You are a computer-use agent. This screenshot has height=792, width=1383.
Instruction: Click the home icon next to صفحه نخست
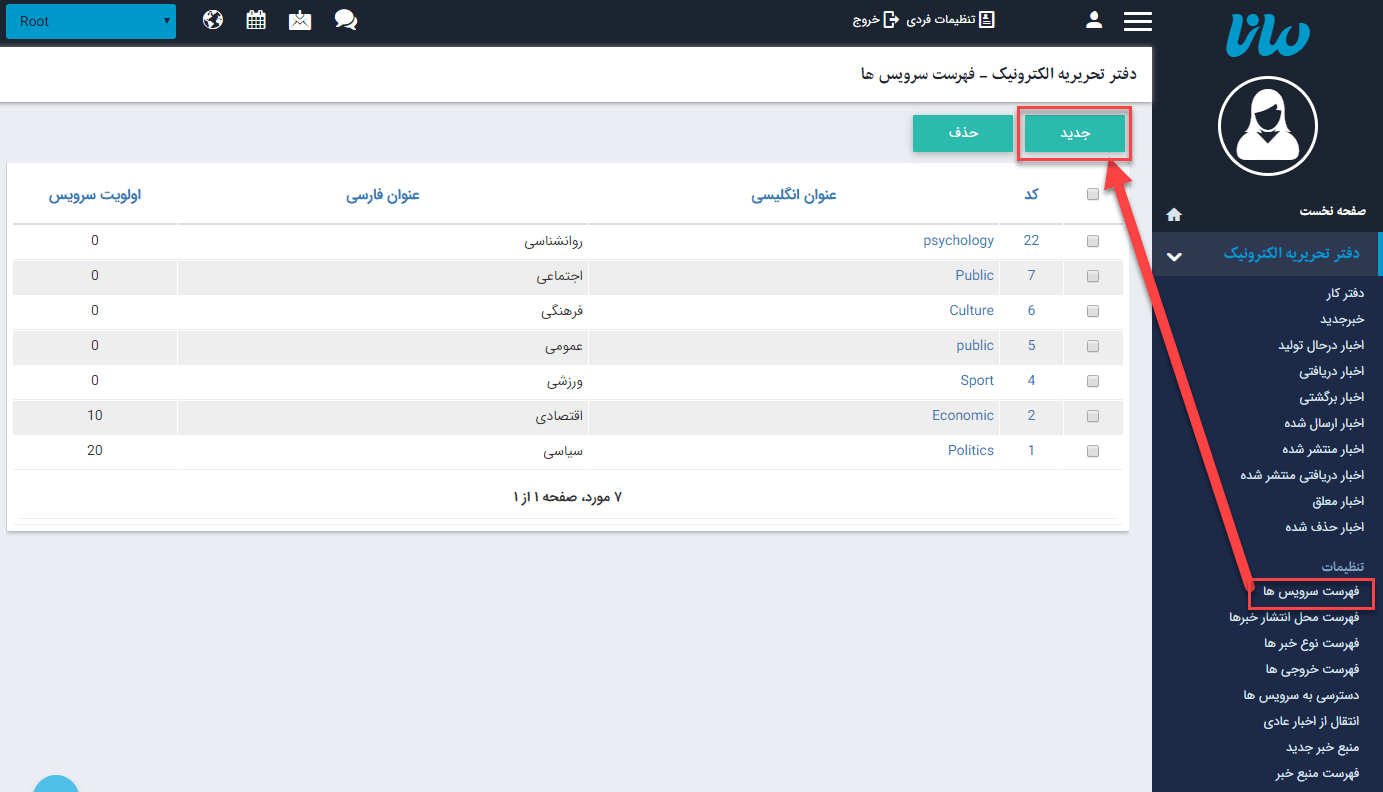click(x=1173, y=214)
